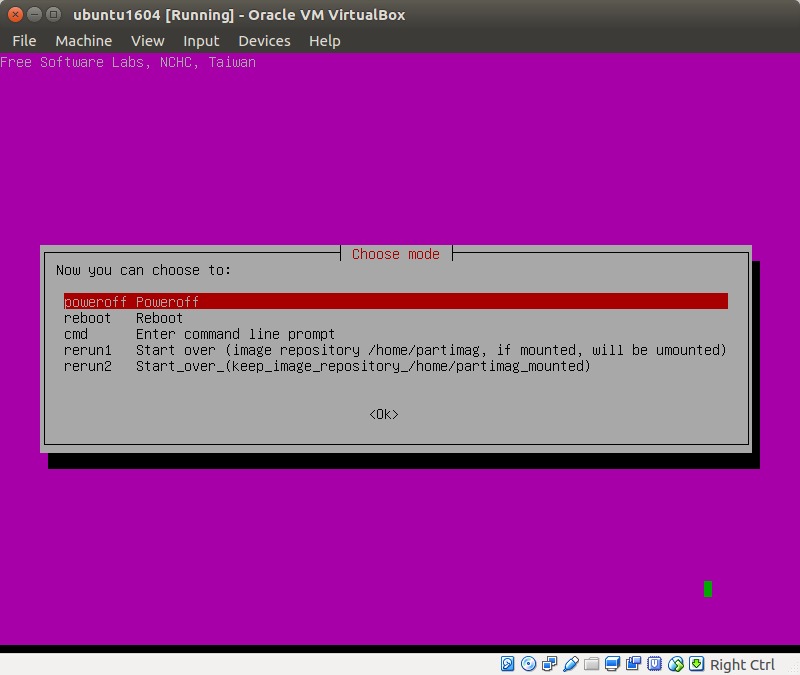Image resolution: width=800 pixels, height=675 pixels.
Task: Click the network adapters status icon
Action: 549,664
